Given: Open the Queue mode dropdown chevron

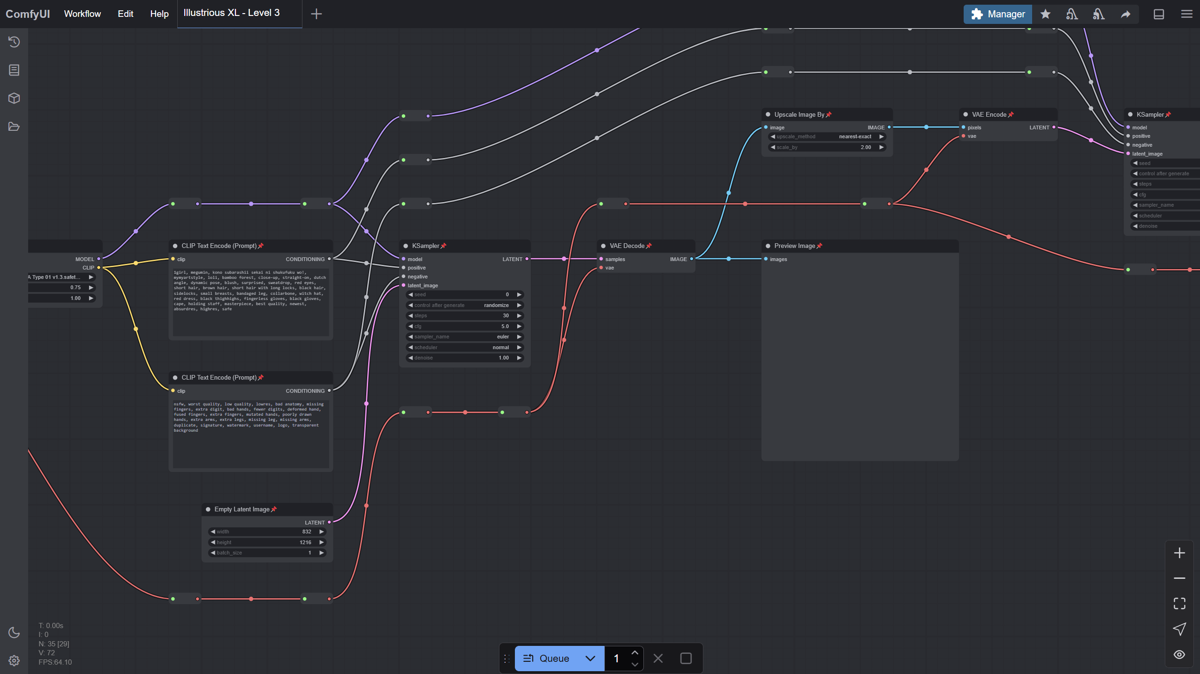Looking at the screenshot, I should (590, 658).
